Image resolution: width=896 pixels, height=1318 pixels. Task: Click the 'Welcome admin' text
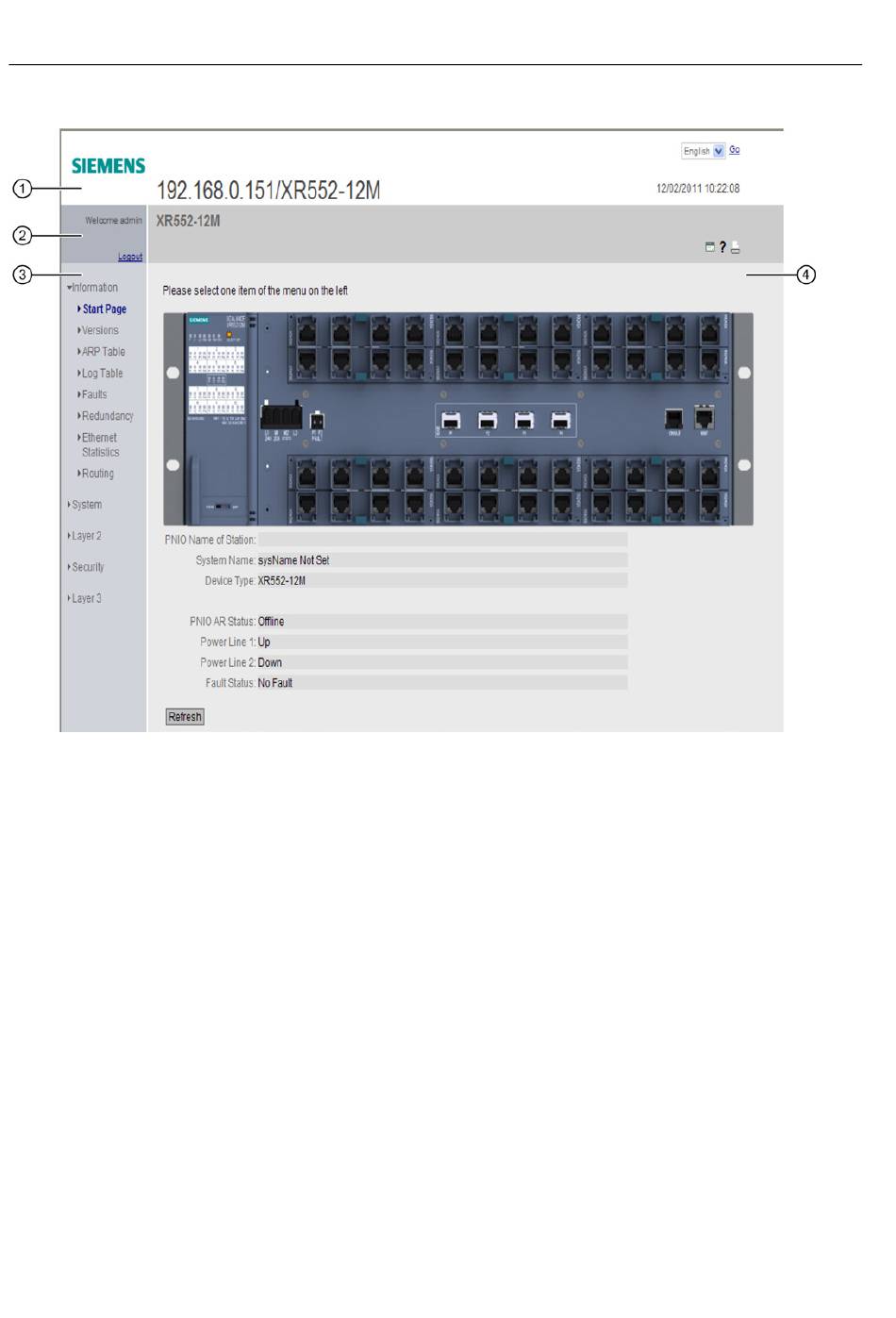(114, 221)
